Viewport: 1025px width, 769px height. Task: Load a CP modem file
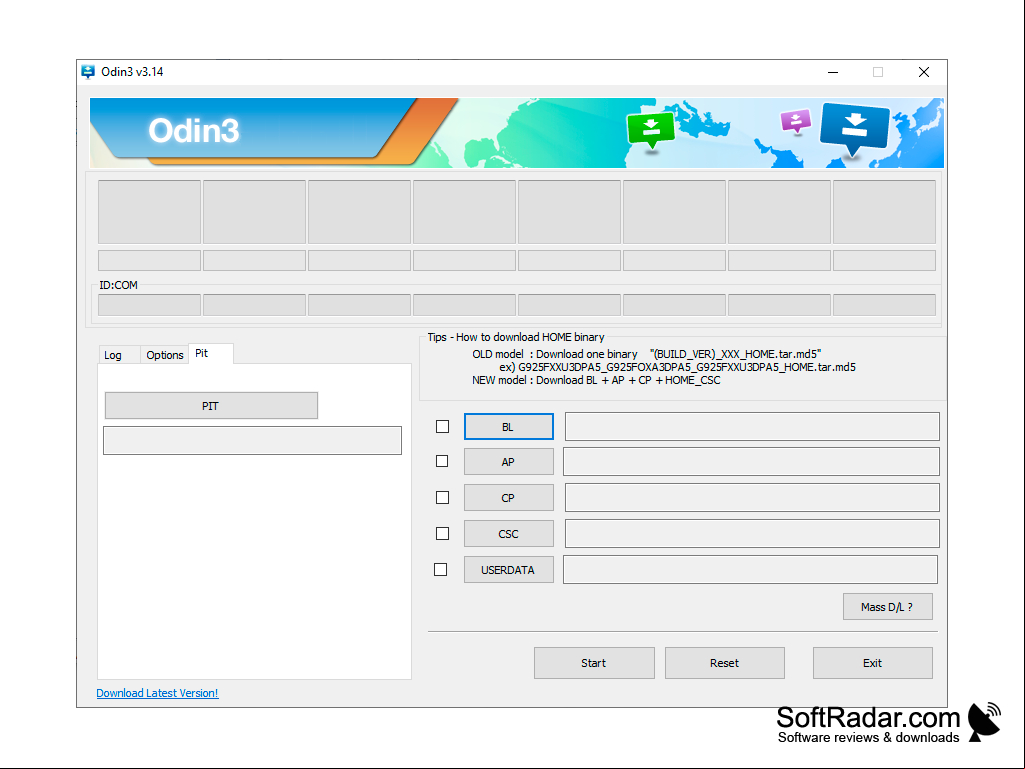tap(509, 498)
